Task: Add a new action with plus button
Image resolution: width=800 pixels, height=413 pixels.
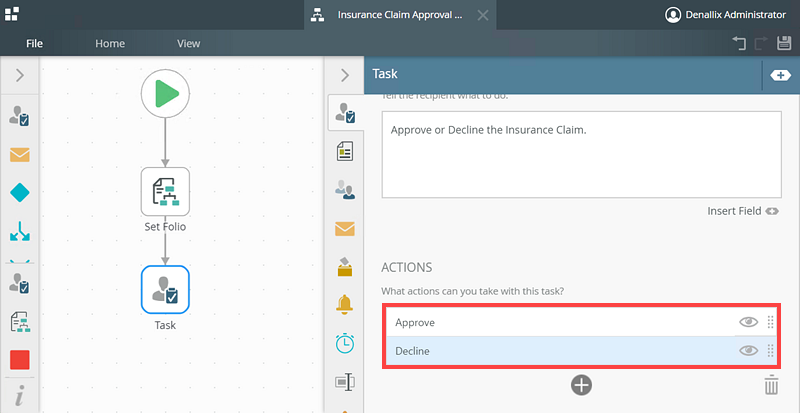Action: tap(582, 385)
